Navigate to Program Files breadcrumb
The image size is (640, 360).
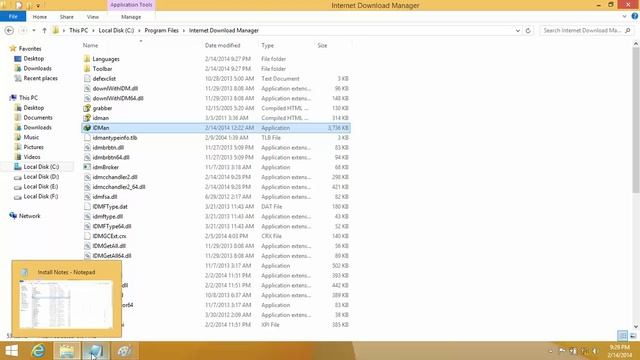(x=161, y=30)
